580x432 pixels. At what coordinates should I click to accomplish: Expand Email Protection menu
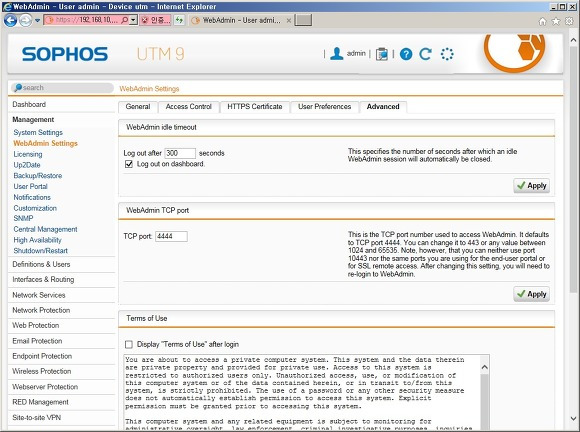click(61, 341)
